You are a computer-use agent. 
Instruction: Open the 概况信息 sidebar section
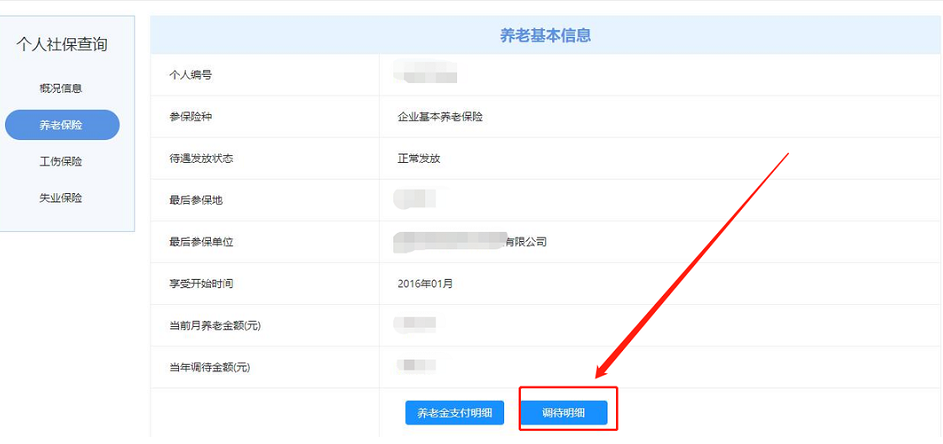(x=61, y=88)
